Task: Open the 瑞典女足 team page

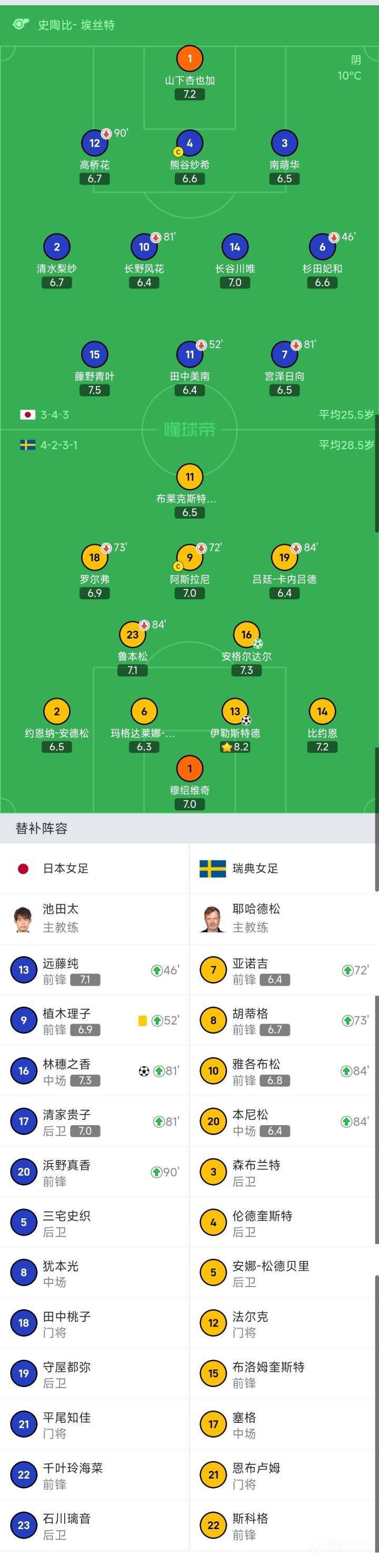Action: pyautogui.click(x=255, y=868)
